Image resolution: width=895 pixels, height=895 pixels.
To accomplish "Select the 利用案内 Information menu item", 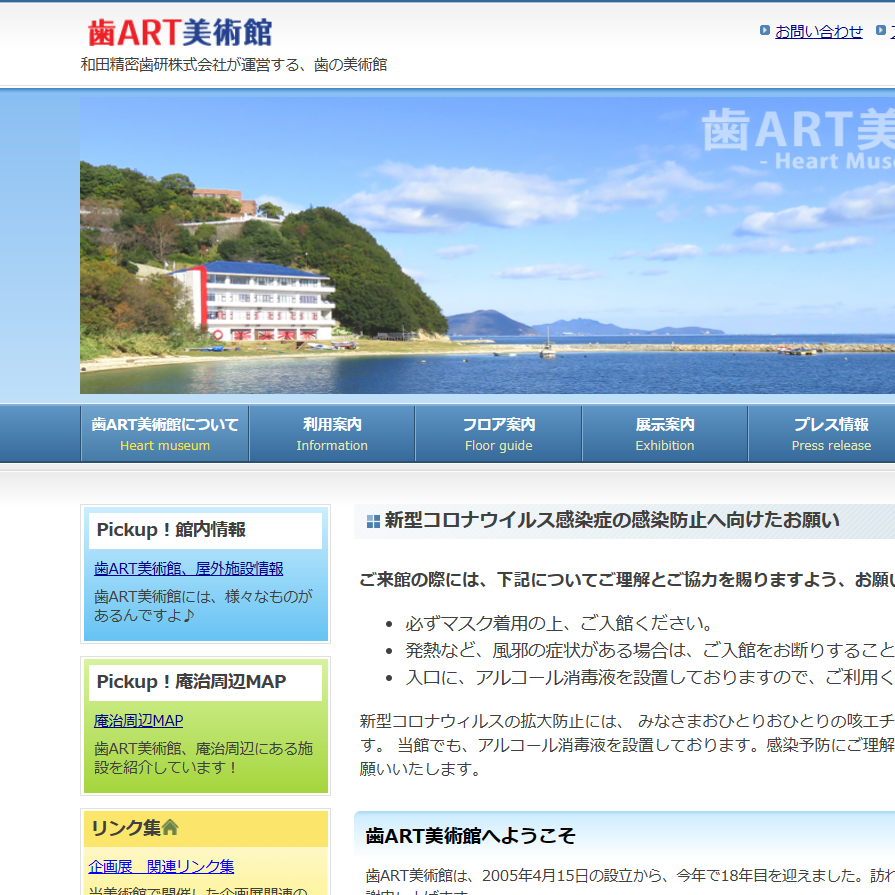I will tap(332, 434).
